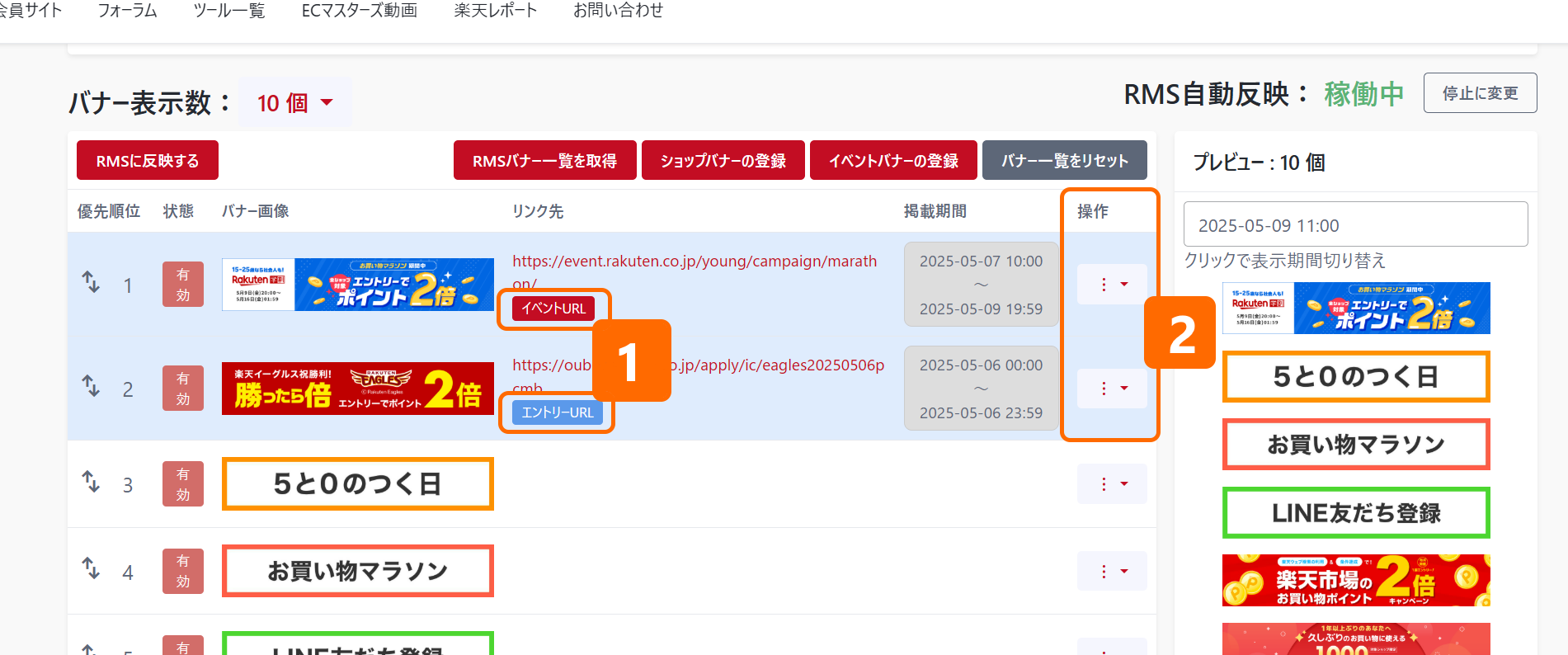Open the お問い合わせ navigation item
Image resolution: width=1568 pixels, height=655 pixels.
pos(618,11)
